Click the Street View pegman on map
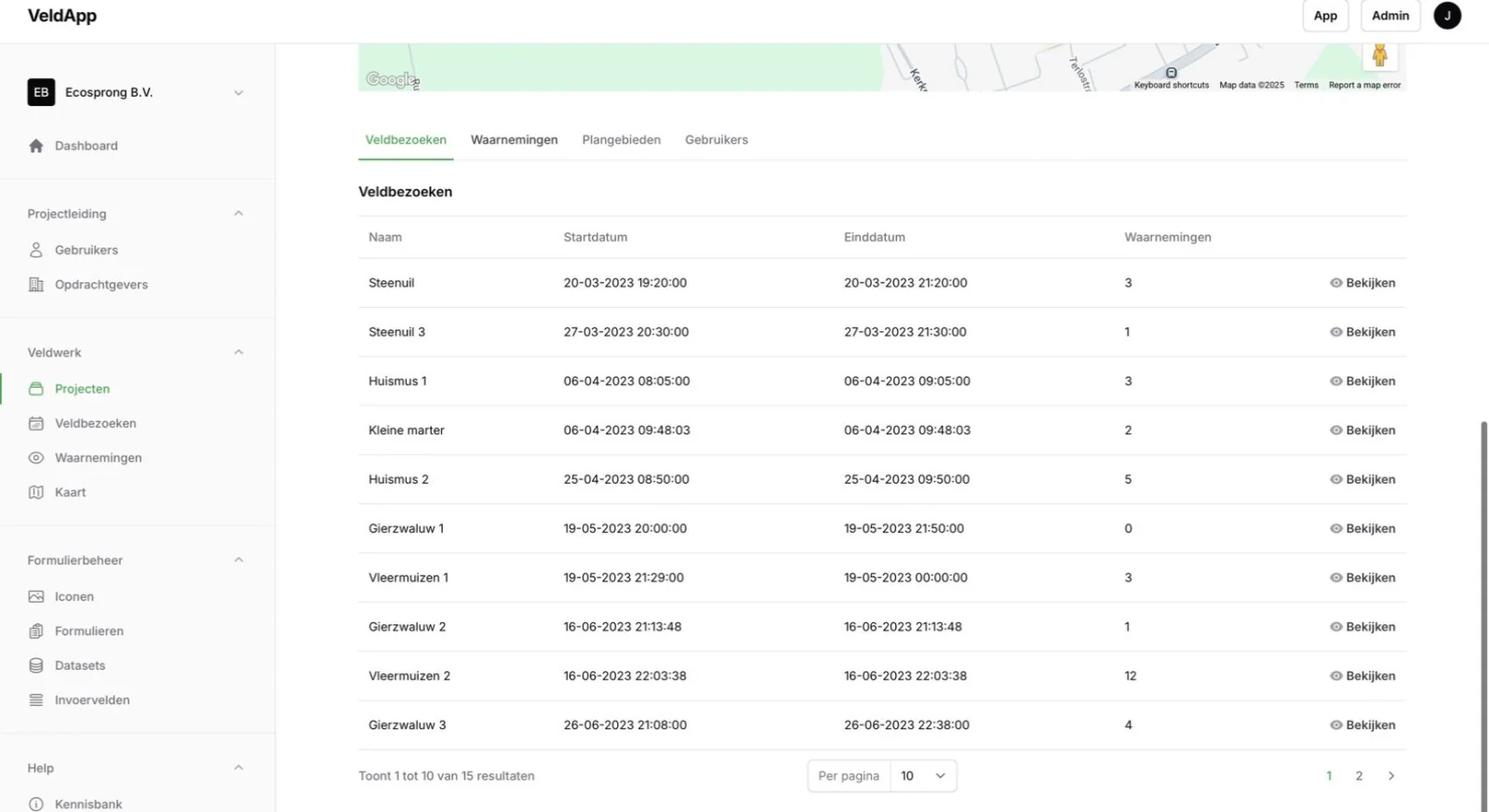Screen dimensions: 1489x812 tap(1379, 56)
